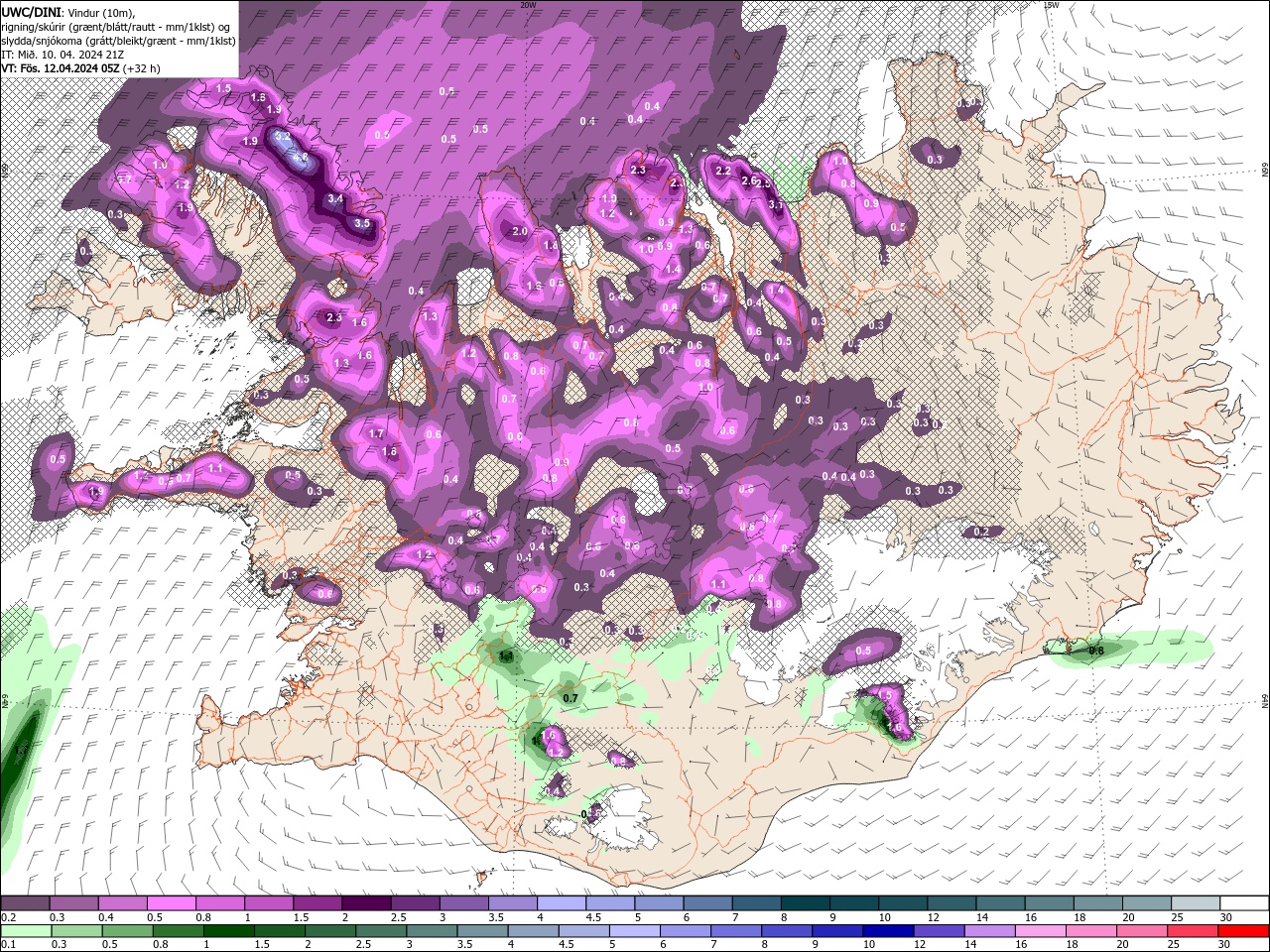This screenshot has width=1270, height=952.
Task: Select the deep blue 10–12 rain legend swatch
Action: (x=886, y=931)
